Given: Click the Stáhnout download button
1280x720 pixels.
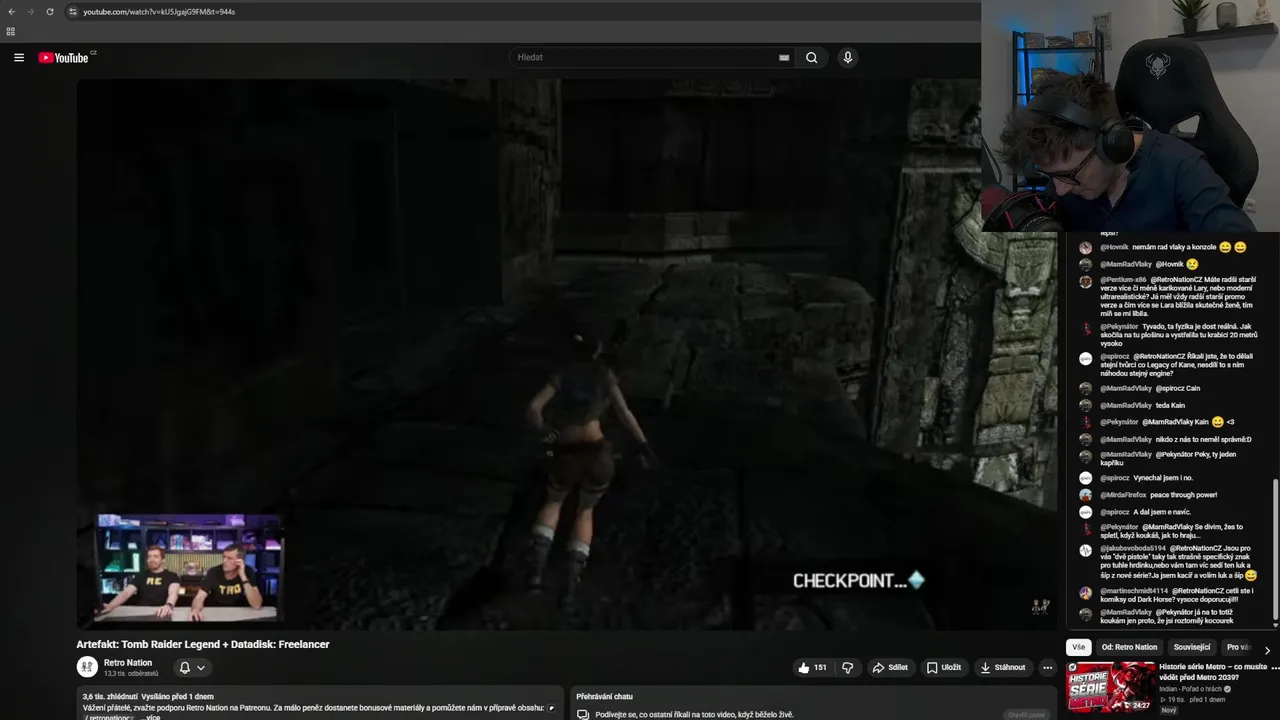Looking at the screenshot, I should (x=1003, y=667).
